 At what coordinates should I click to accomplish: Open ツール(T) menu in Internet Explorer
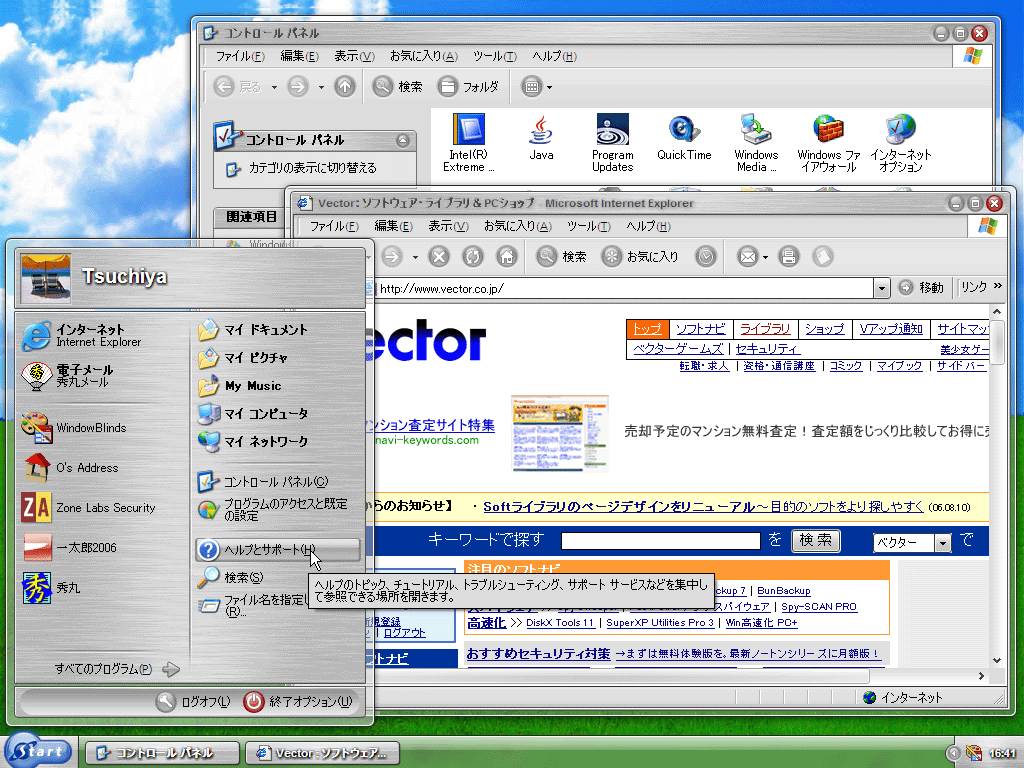coord(588,226)
